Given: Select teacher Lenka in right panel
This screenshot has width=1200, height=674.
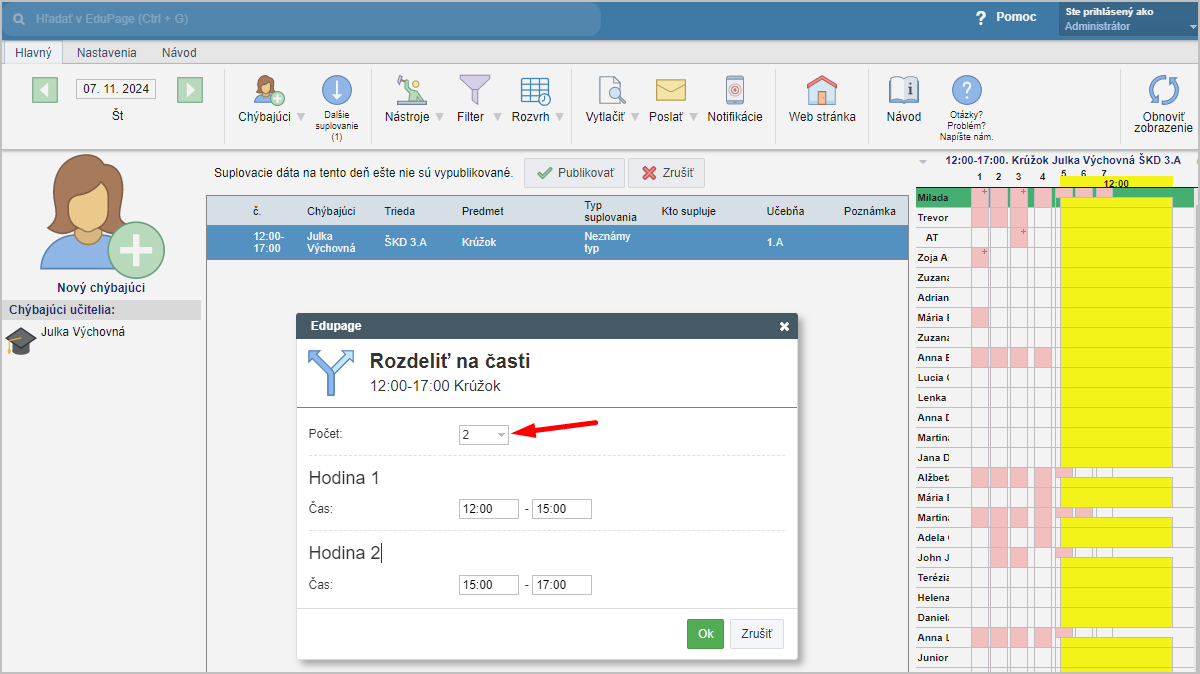Looking at the screenshot, I should pos(933,398).
